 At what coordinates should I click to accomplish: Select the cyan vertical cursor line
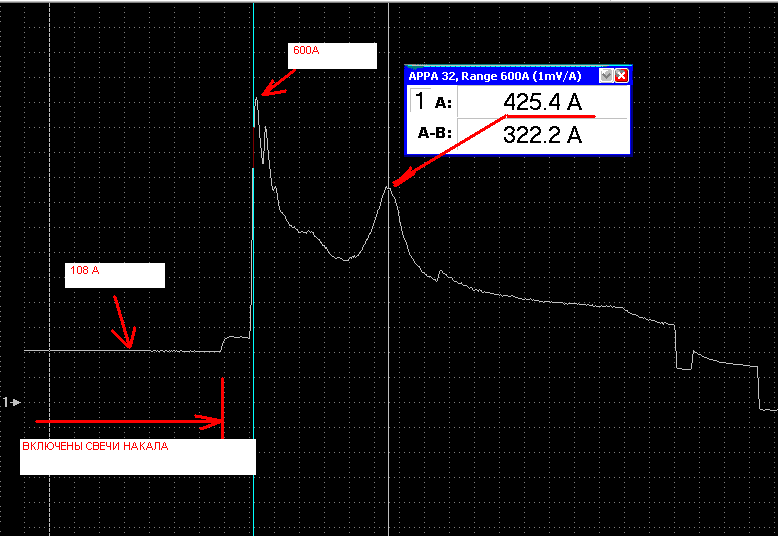pyautogui.click(x=254, y=268)
